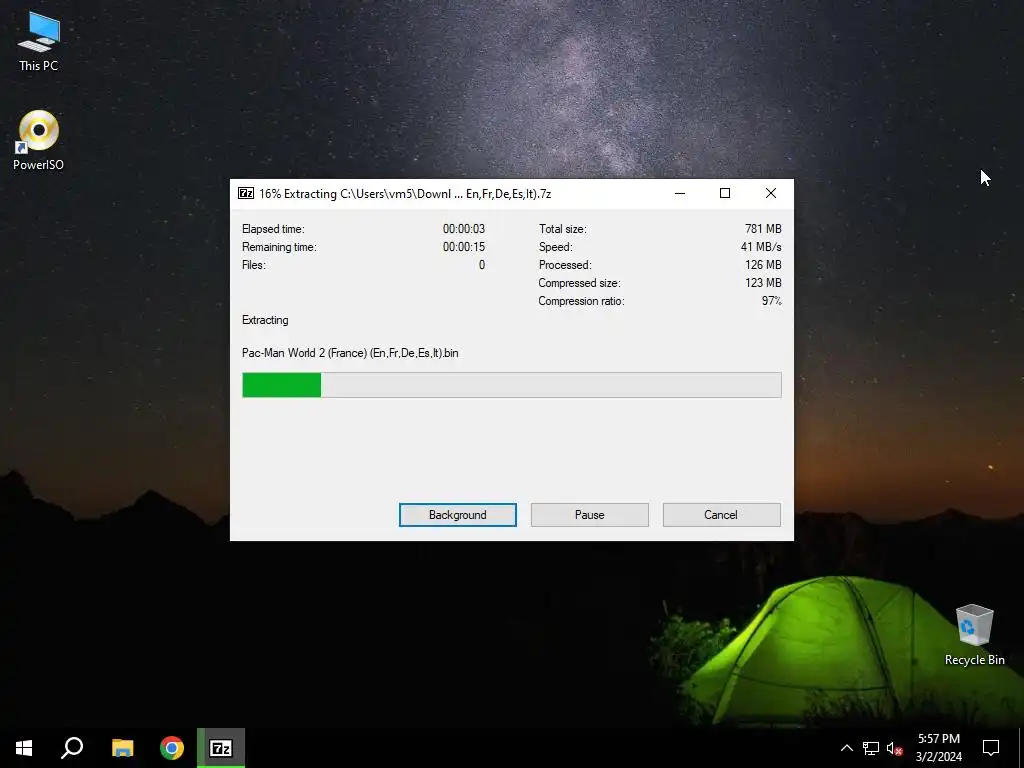The image size is (1024, 768).
Task: Open the This PC desktop icon
Action: (x=39, y=42)
